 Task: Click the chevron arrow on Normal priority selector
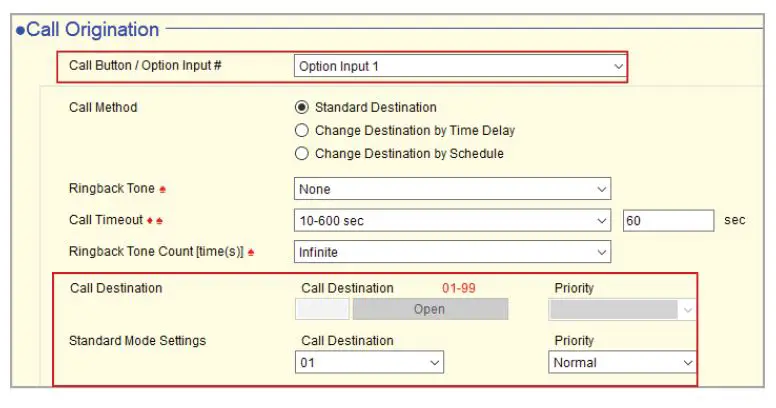coord(687,363)
